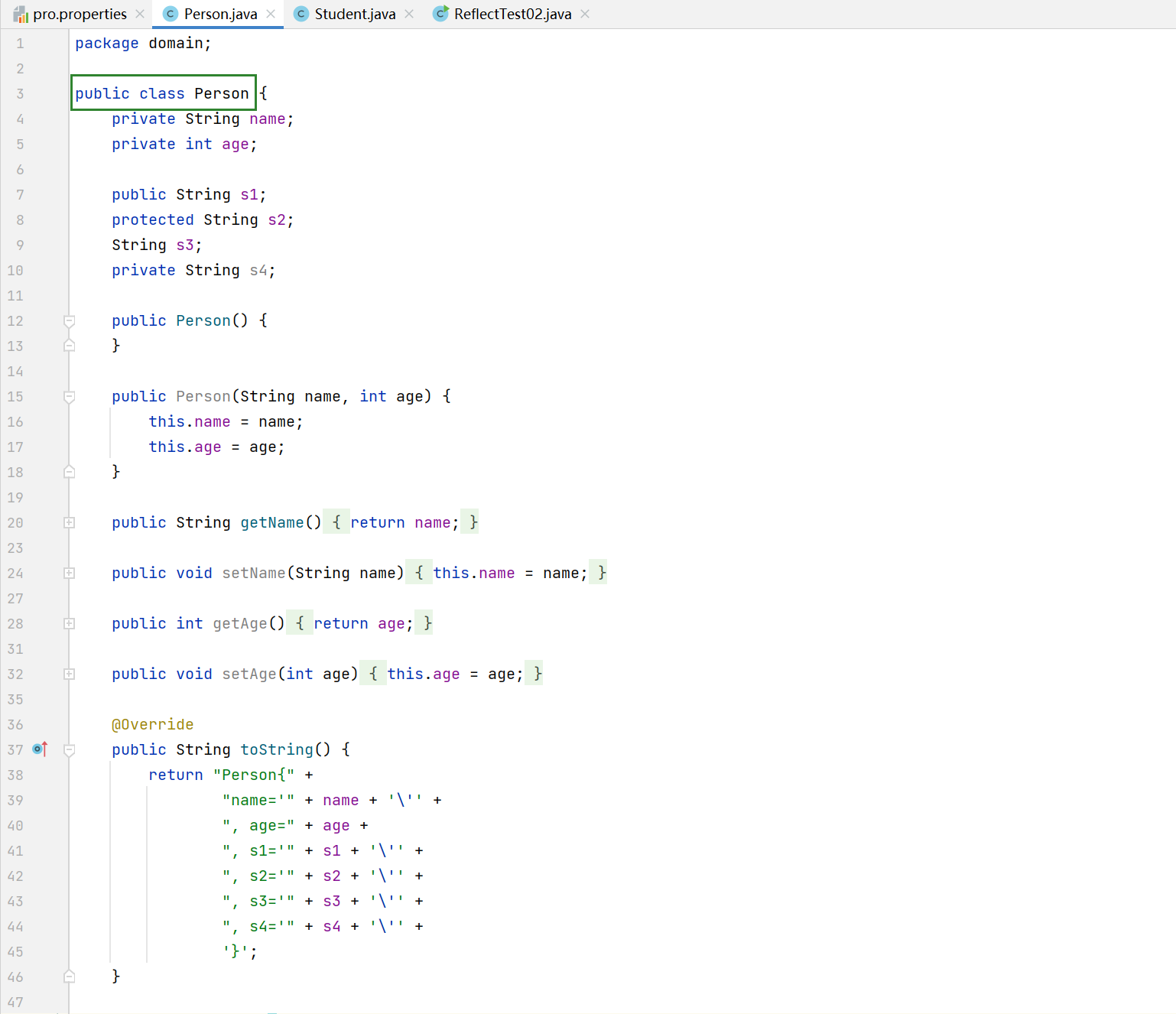Click the fold end marker at line 18

(x=69, y=472)
